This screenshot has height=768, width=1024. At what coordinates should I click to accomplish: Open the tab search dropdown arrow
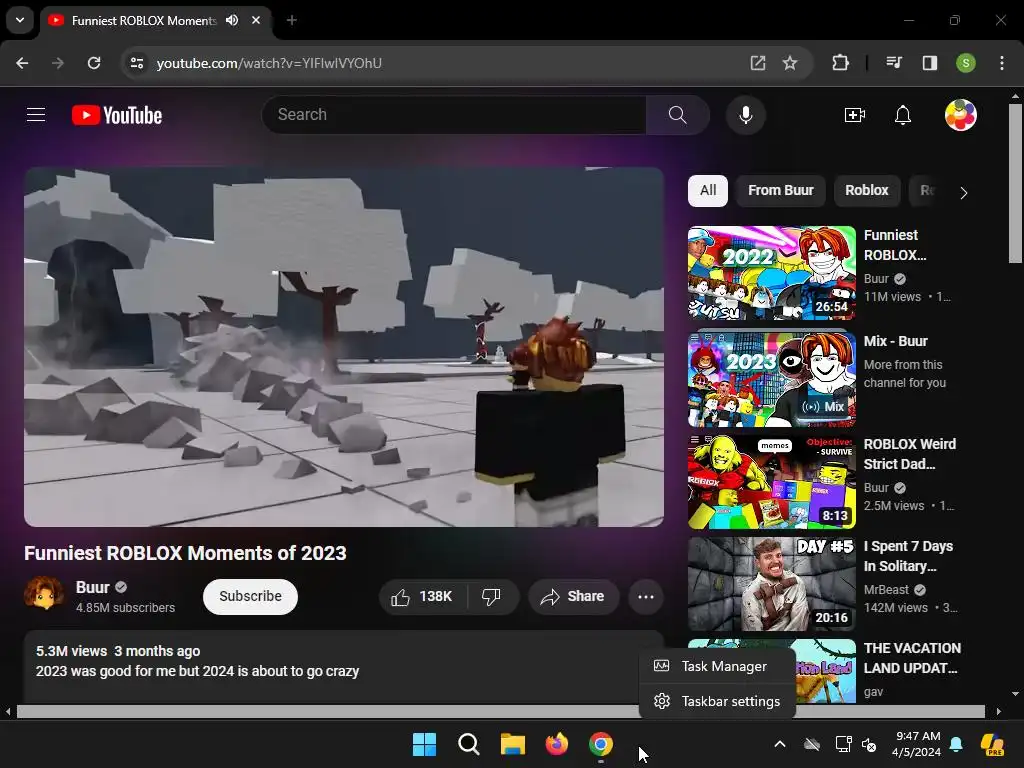[x=20, y=20]
